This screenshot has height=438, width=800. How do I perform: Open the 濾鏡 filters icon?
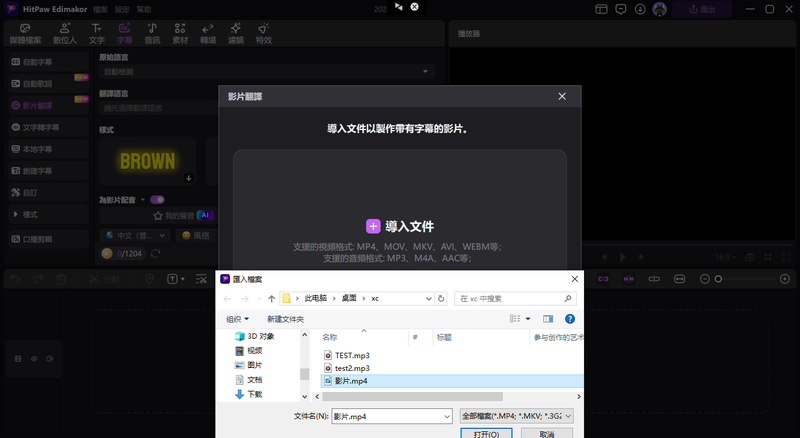[x=235, y=34]
